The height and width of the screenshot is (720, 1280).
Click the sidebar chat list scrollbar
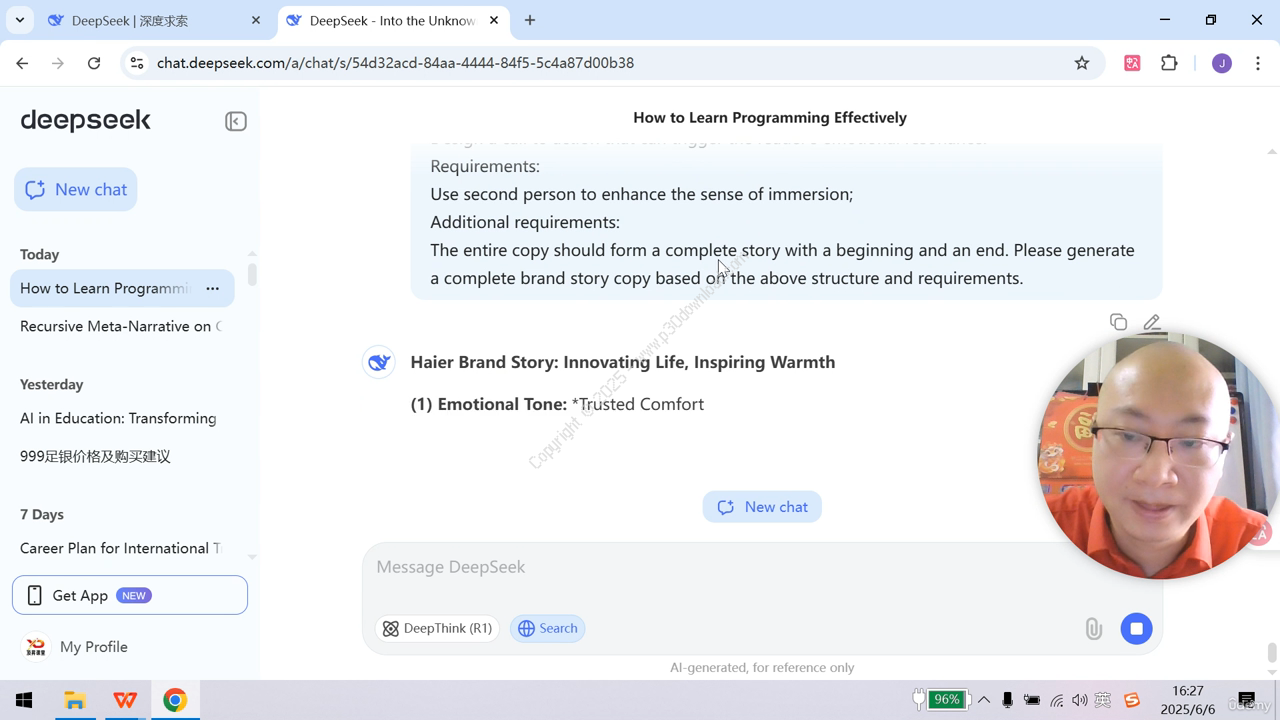pyautogui.click(x=252, y=274)
